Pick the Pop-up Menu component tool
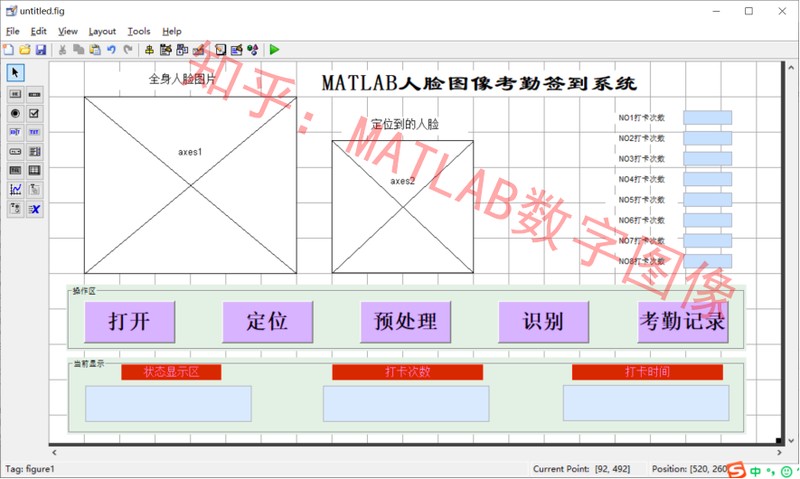 15,152
